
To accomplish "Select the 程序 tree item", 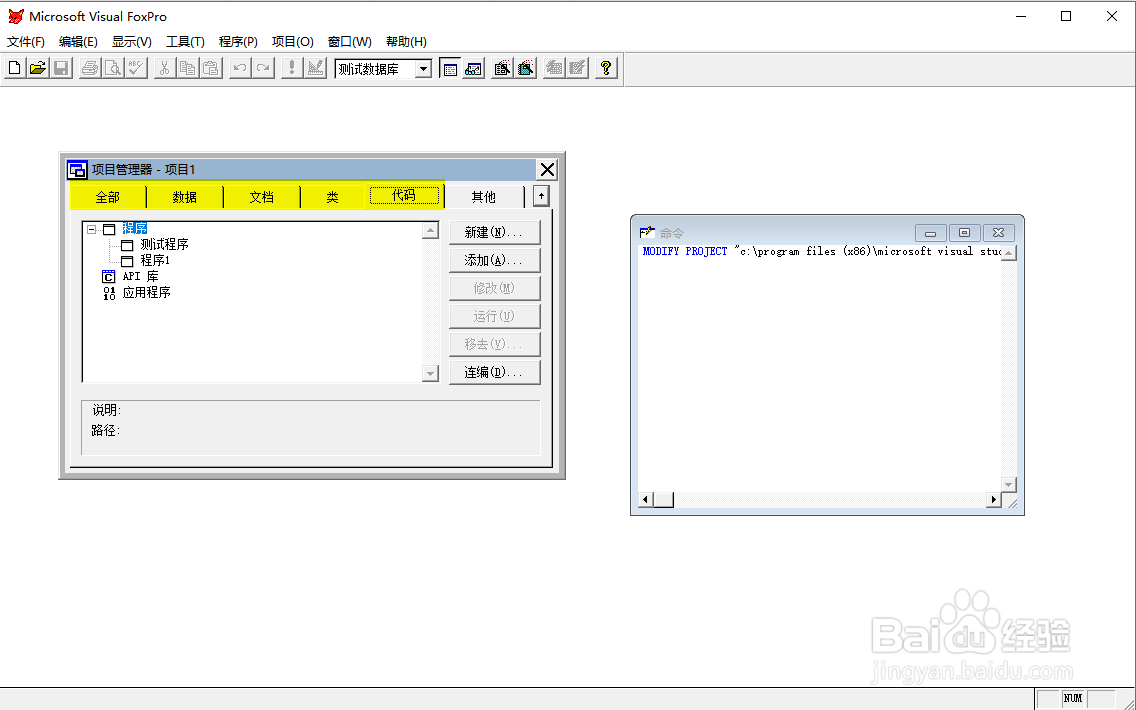I will coord(135,228).
